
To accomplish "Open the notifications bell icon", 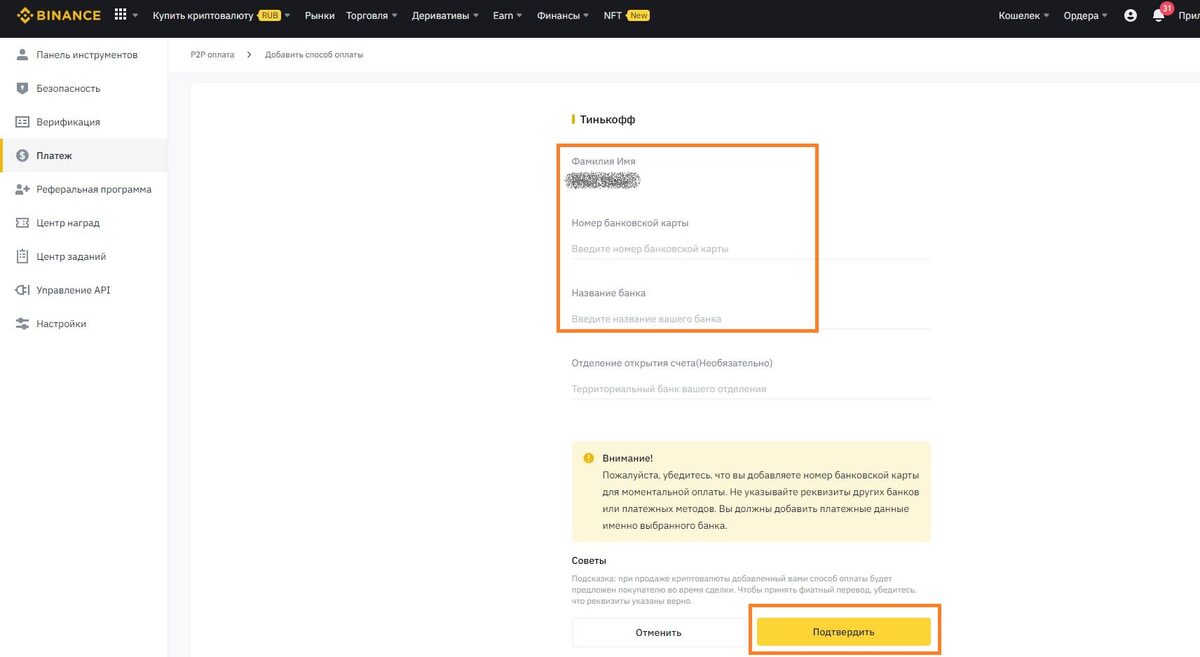I will pyautogui.click(x=1159, y=16).
